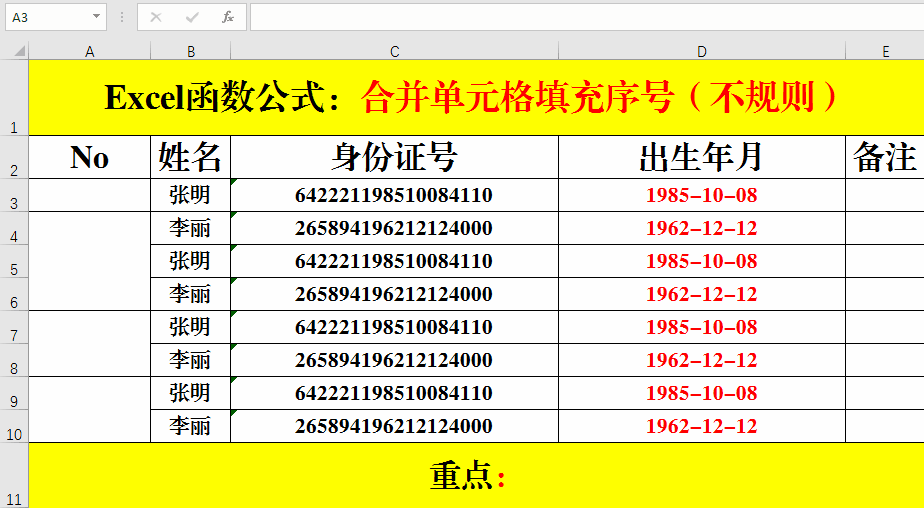
Task: Select merged No cell beside rows 9-10
Action: click(90, 410)
